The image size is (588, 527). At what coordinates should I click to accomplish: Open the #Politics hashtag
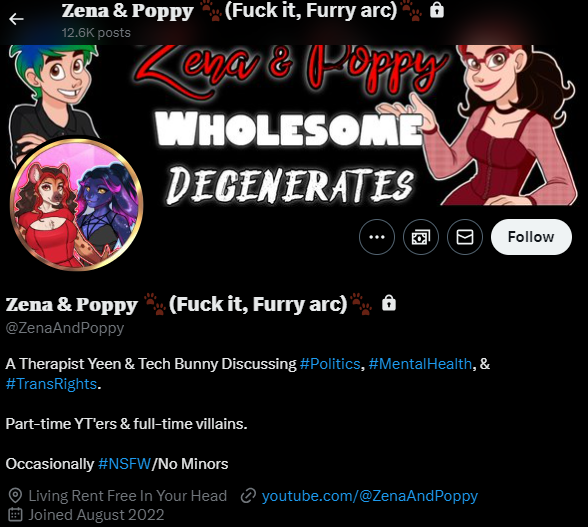coord(330,364)
